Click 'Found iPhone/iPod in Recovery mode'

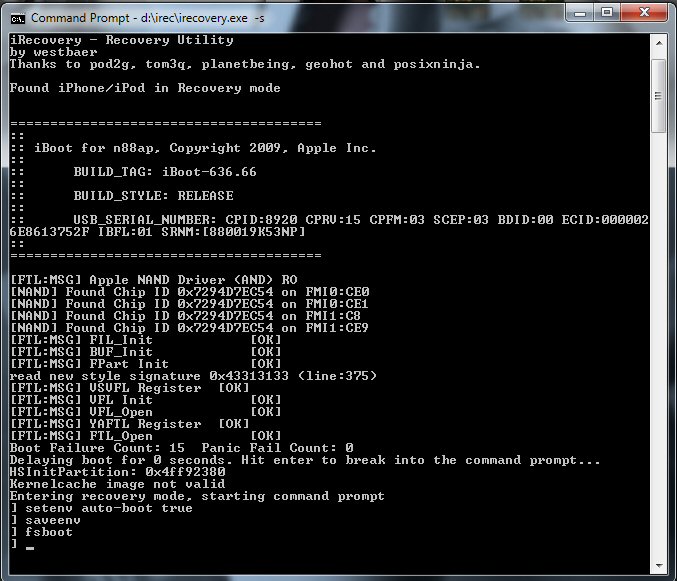point(145,88)
